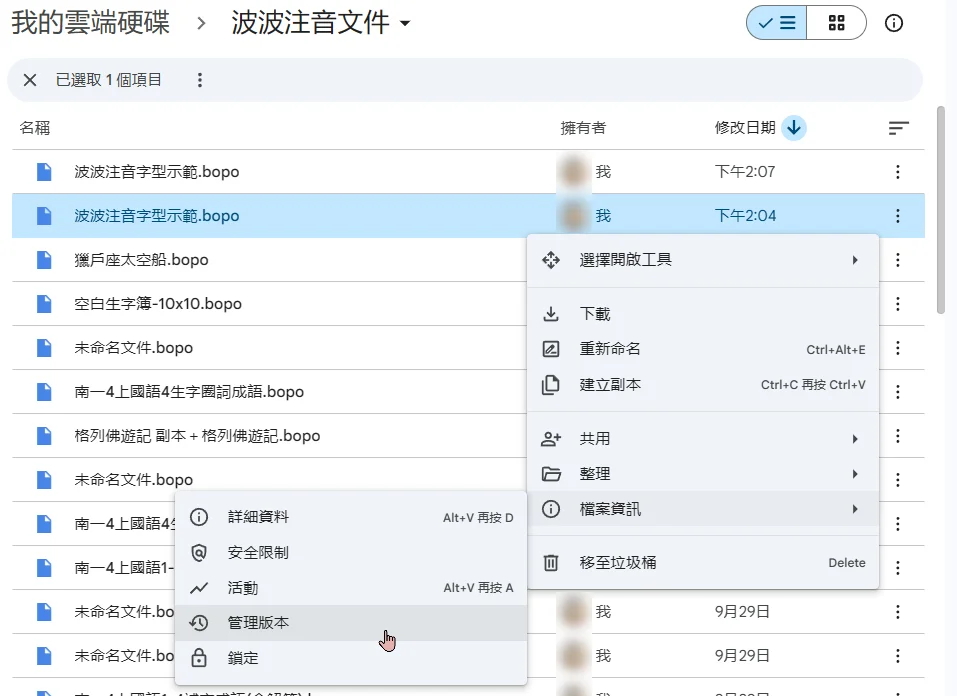Choose 選擇開啟工具 from context menu

coord(702,260)
